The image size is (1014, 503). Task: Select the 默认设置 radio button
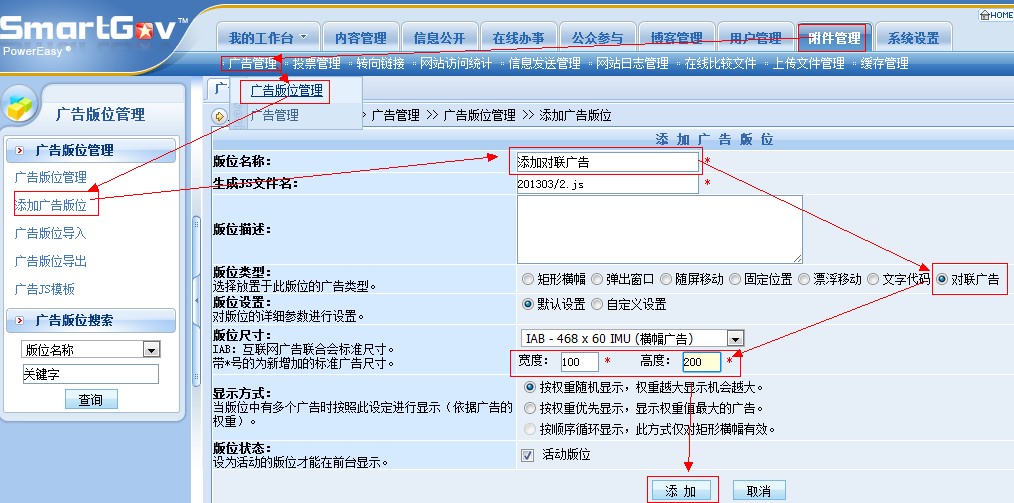point(528,304)
